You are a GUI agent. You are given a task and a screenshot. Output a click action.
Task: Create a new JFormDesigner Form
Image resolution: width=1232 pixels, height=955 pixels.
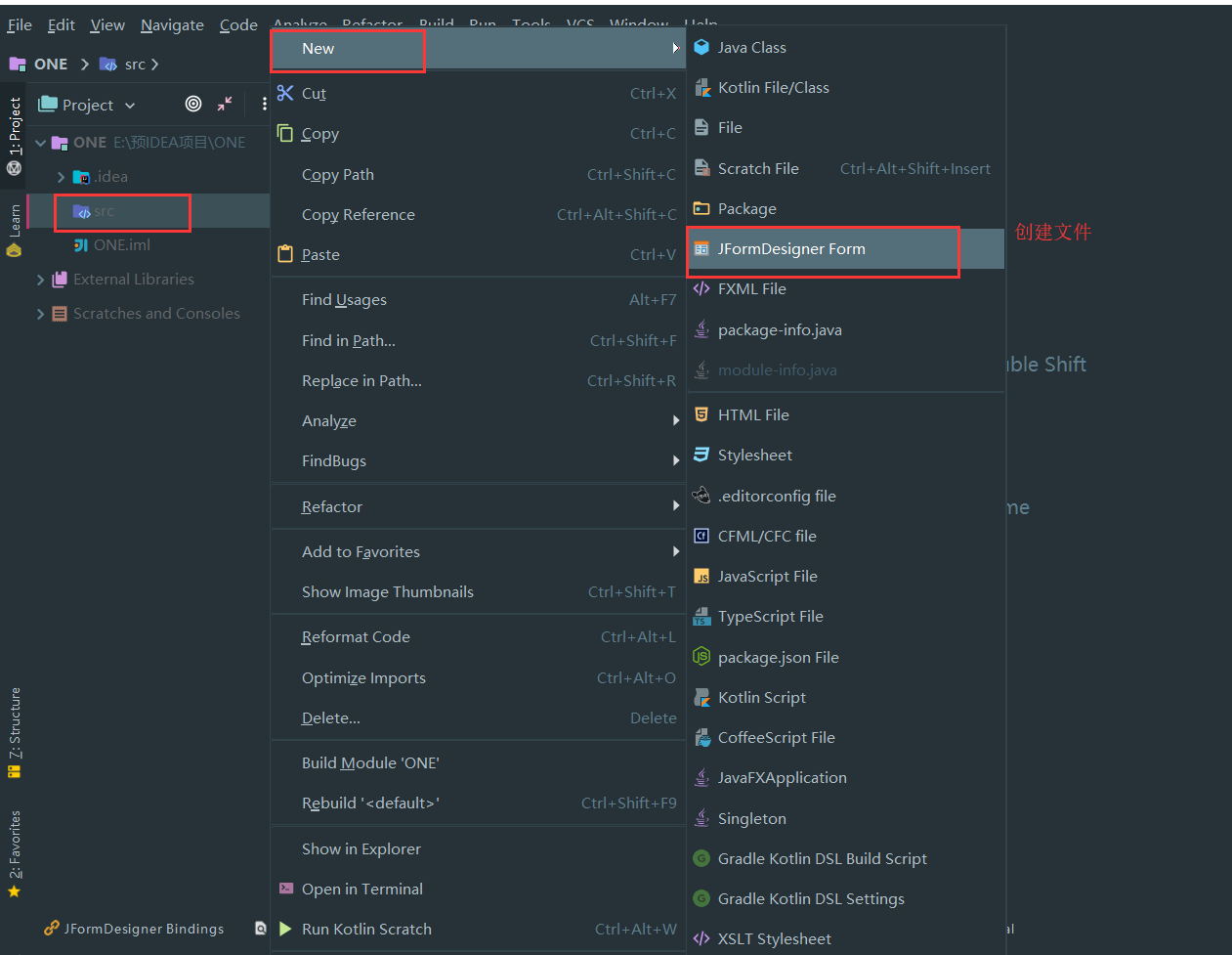(790, 249)
